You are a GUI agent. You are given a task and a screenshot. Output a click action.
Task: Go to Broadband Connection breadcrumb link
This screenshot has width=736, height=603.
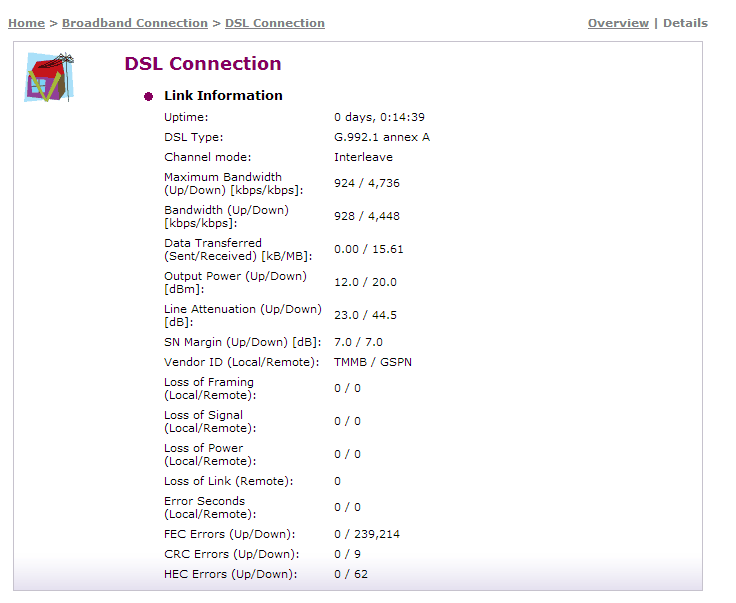coord(135,23)
